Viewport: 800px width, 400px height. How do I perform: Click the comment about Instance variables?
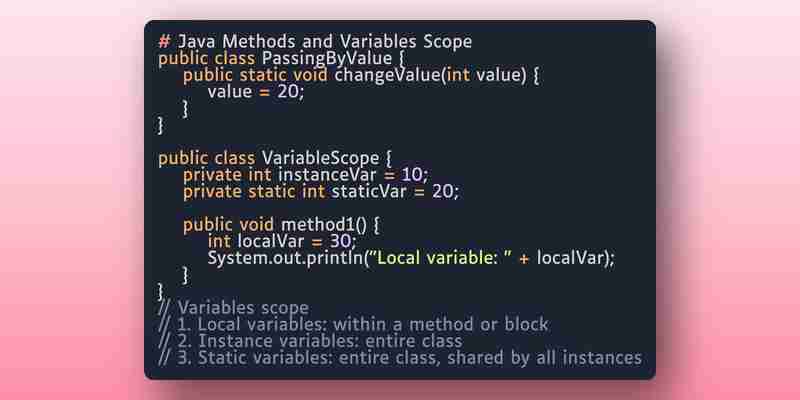[x=310, y=341]
